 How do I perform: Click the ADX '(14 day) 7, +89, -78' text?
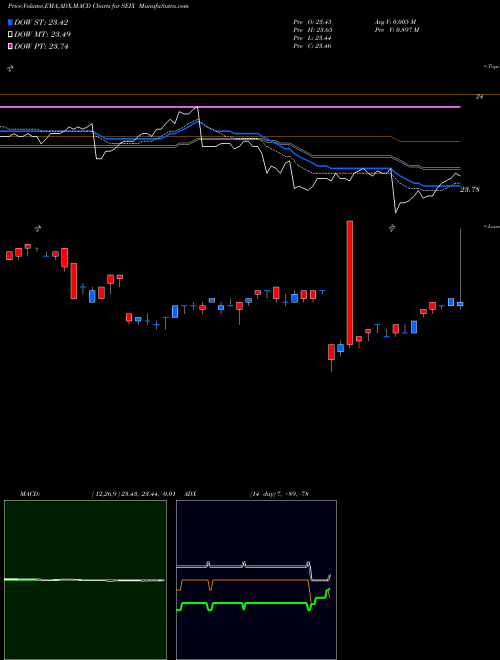[x=278, y=493]
